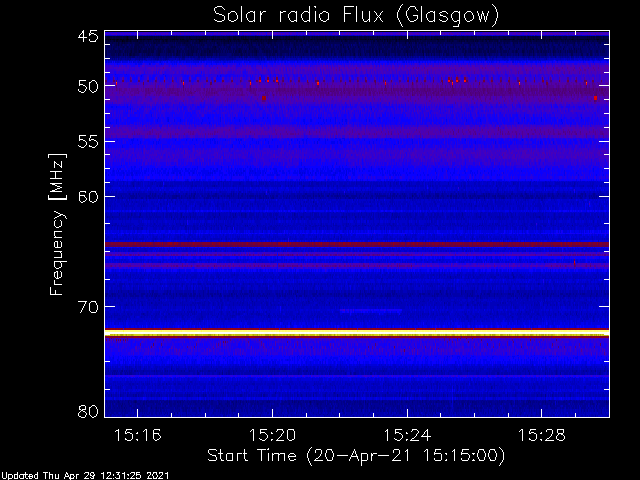Click the Frequency [MHz] axis title
This screenshot has height=480, width=640.
coord(57,224)
